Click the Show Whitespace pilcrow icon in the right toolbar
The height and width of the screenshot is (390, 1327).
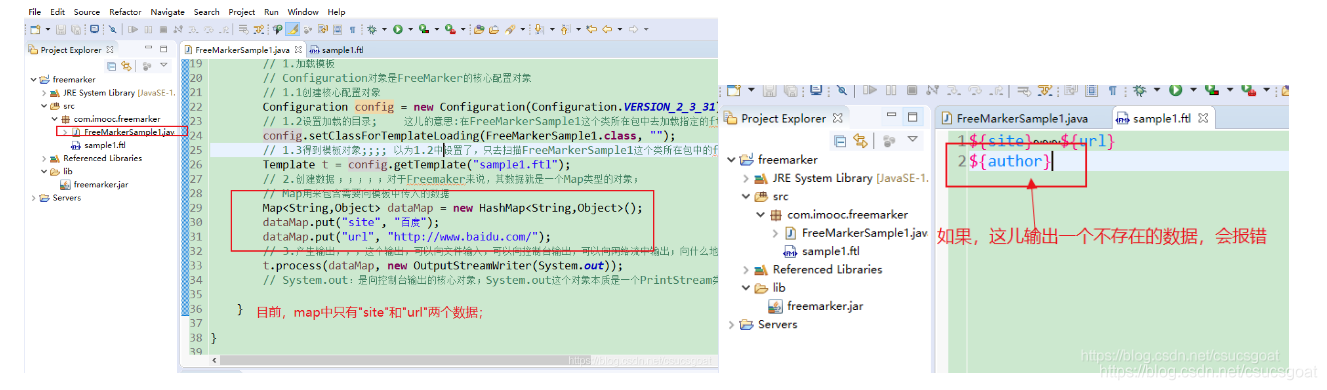1112,90
